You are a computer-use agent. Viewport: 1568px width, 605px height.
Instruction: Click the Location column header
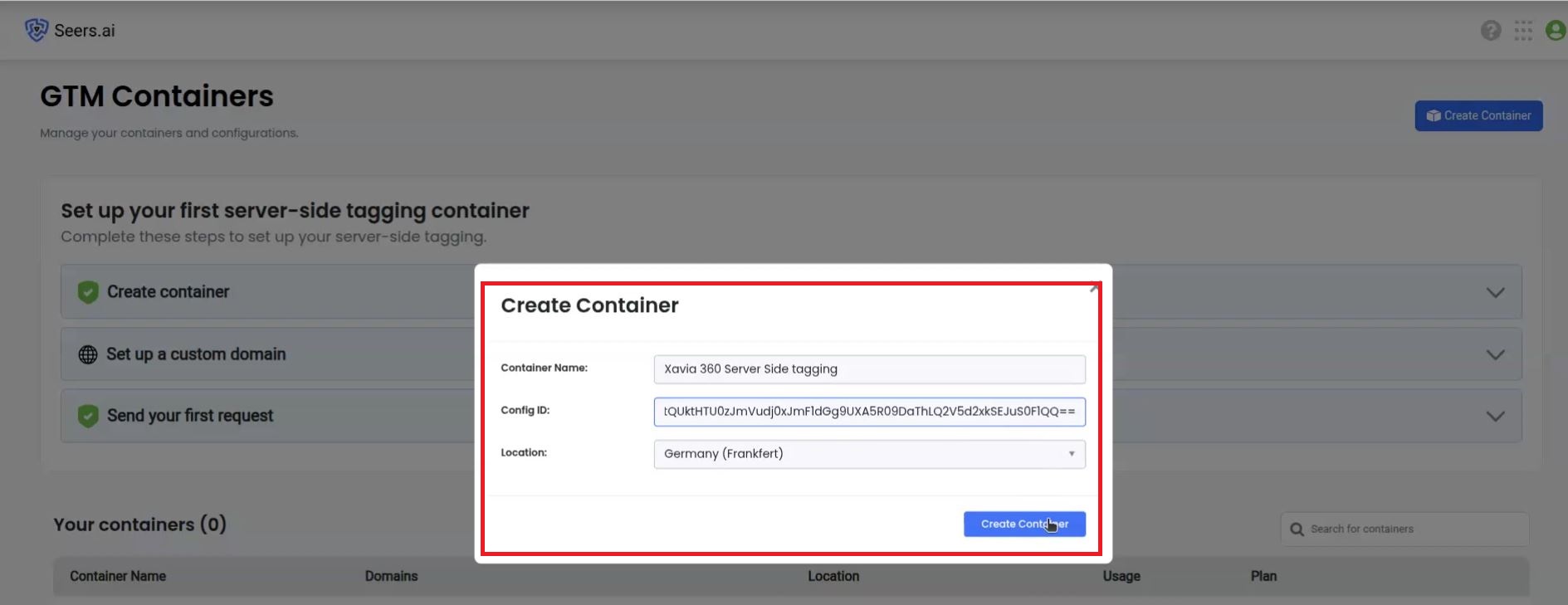pos(833,576)
